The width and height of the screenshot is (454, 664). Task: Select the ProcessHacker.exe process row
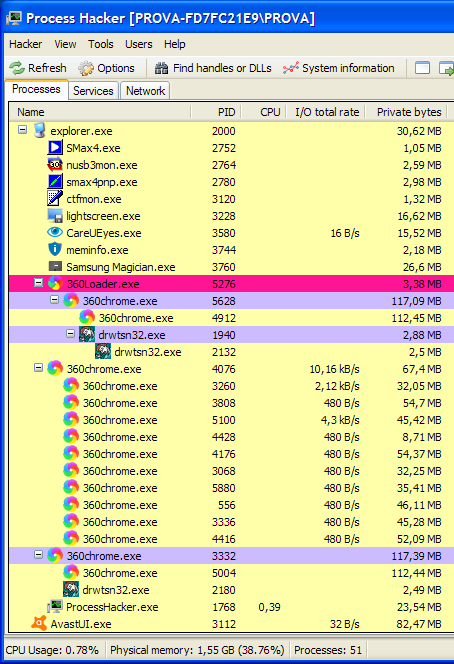(x=231, y=607)
